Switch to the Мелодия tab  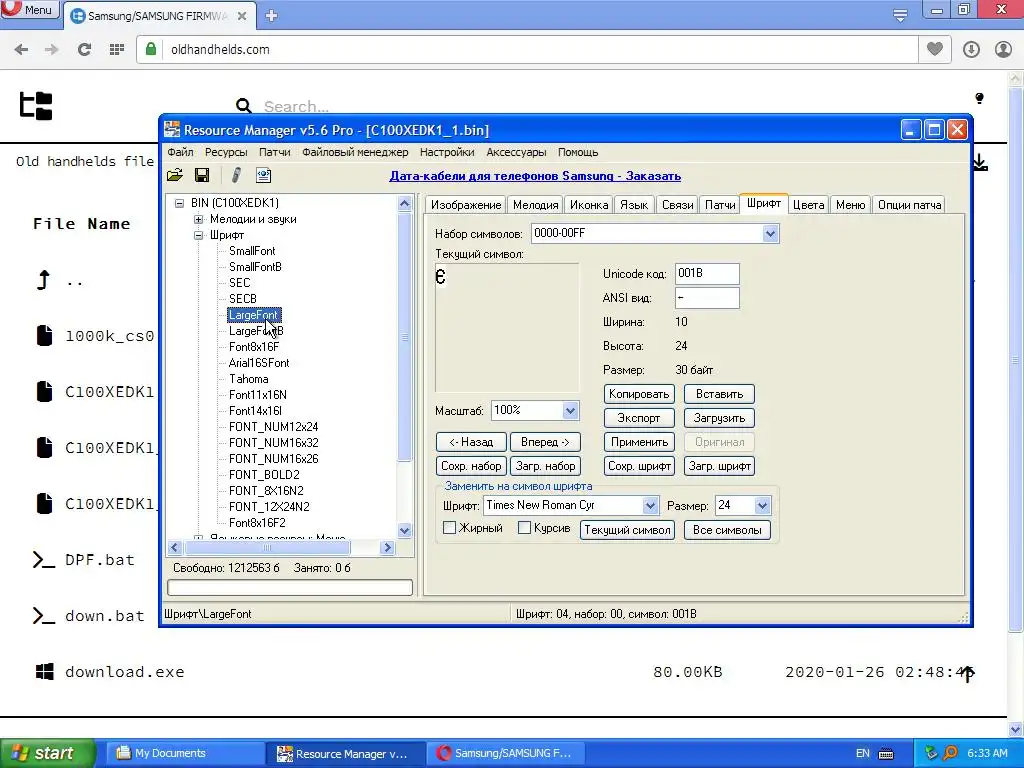536,205
